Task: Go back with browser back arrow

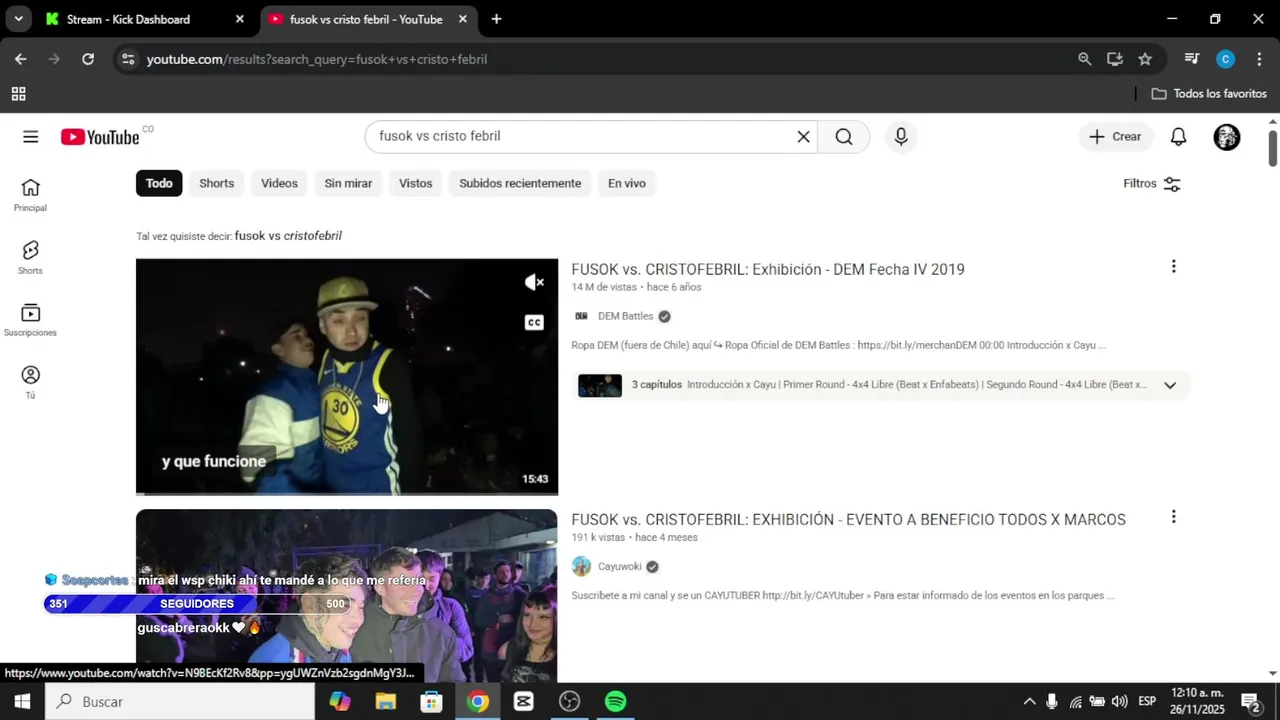Action: click(x=20, y=59)
